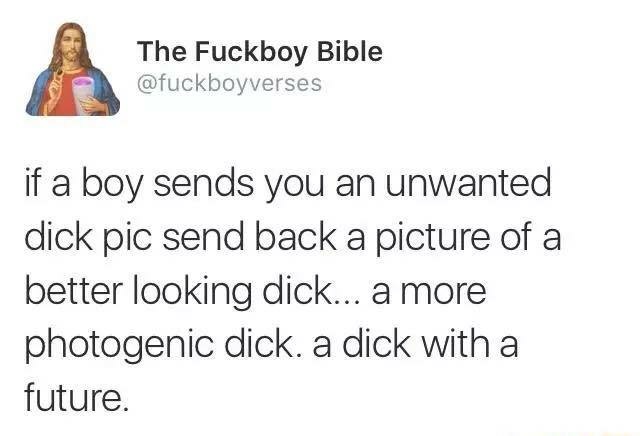This screenshot has width=640, height=436.
Task: Click the word 'The' in the display name
Action: click(162, 51)
